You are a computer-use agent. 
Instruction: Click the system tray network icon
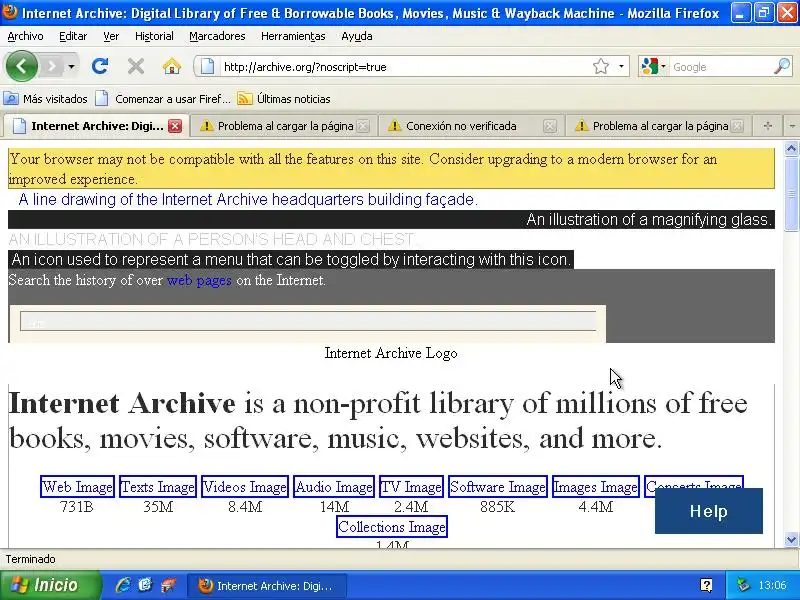pyautogui.click(x=743, y=585)
